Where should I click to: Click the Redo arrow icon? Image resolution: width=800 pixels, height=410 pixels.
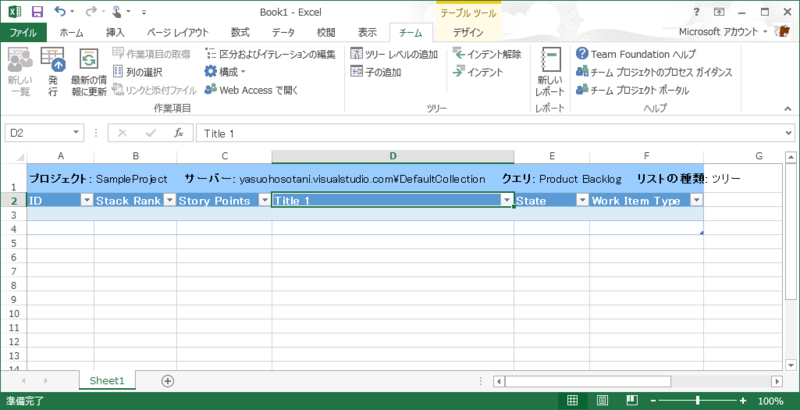click(89, 11)
